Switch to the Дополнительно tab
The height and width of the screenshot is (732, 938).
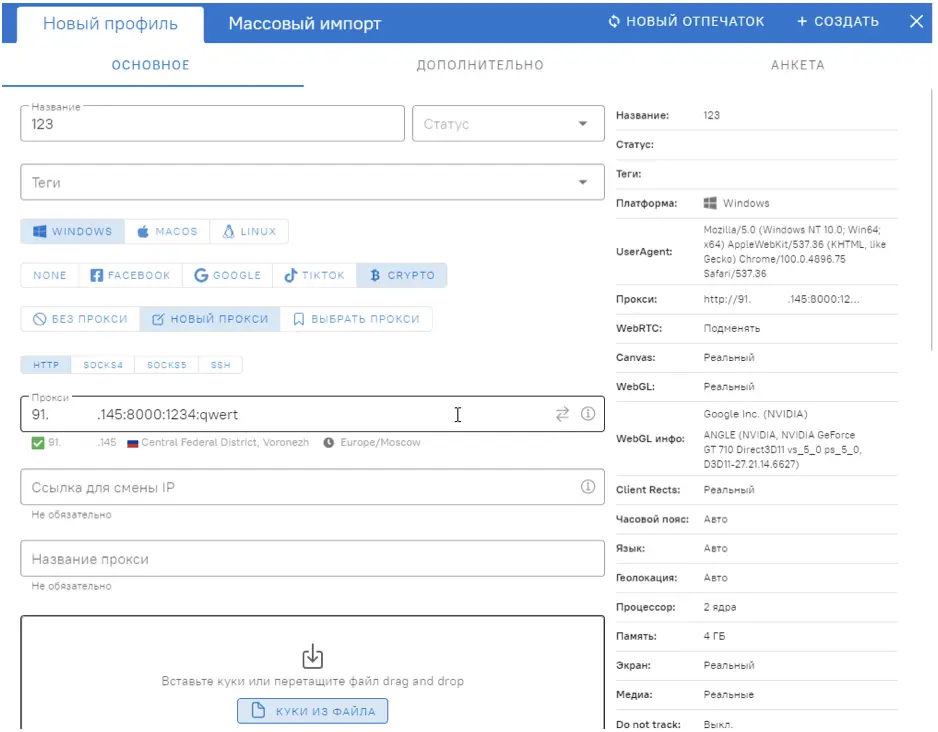click(480, 65)
